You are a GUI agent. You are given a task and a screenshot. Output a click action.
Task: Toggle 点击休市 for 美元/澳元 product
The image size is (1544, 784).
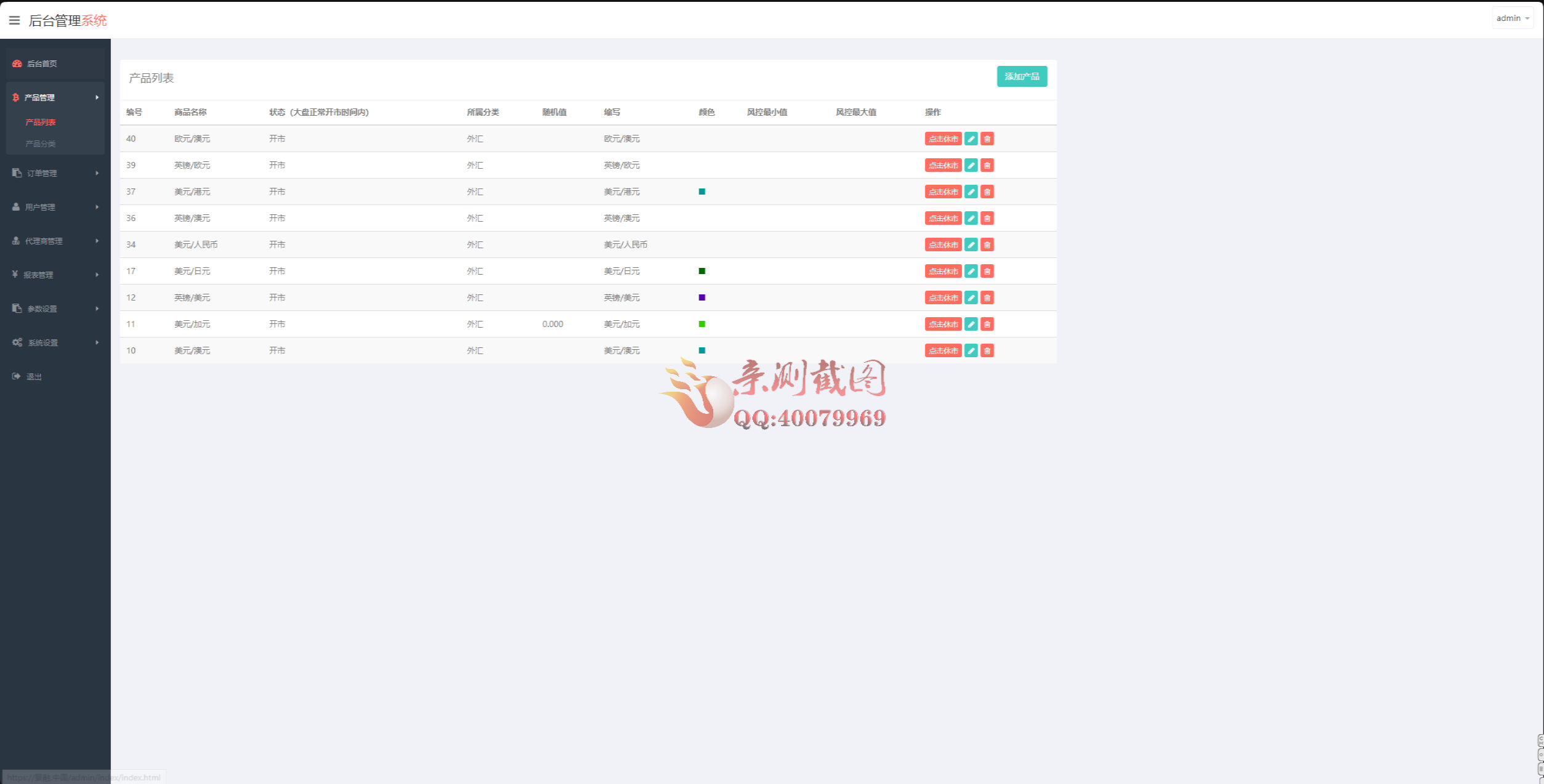point(943,350)
